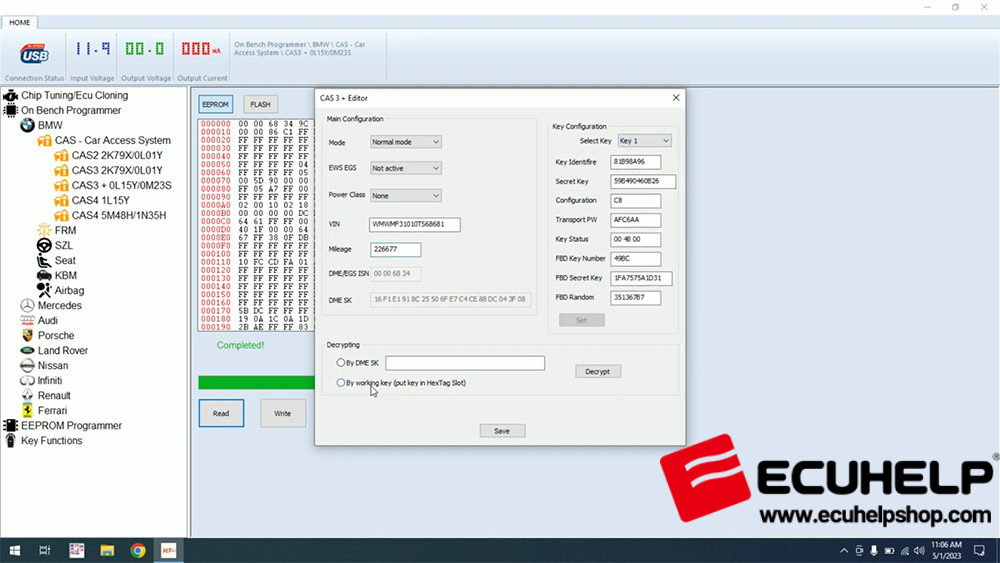The height and width of the screenshot is (563, 1000).
Task: Click the Write button
Action: point(283,413)
